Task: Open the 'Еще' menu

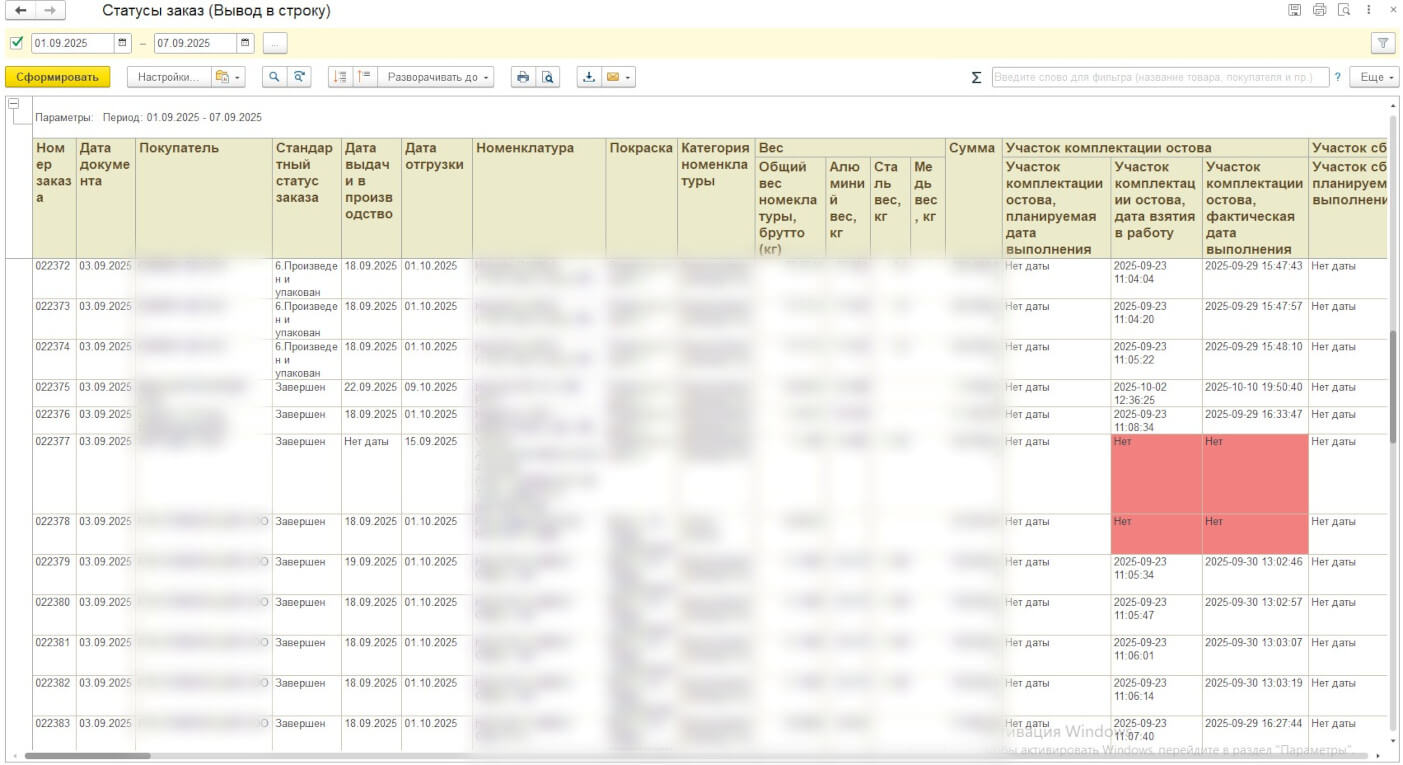Action: pos(1373,77)
